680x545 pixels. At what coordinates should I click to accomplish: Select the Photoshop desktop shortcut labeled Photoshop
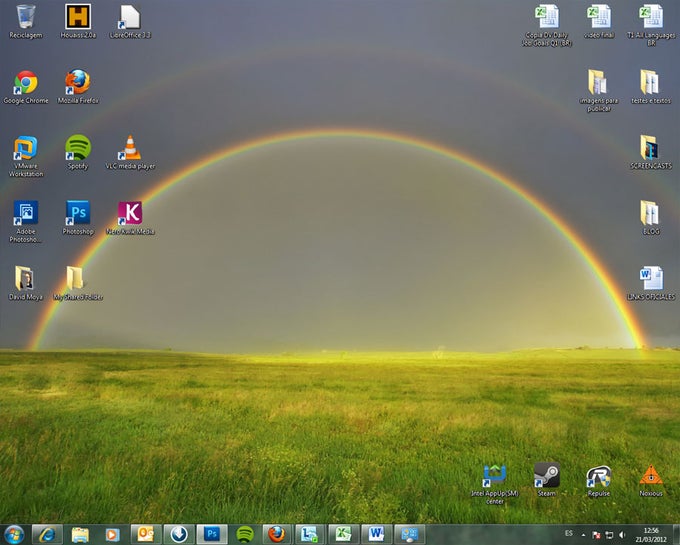pos(78,218)
